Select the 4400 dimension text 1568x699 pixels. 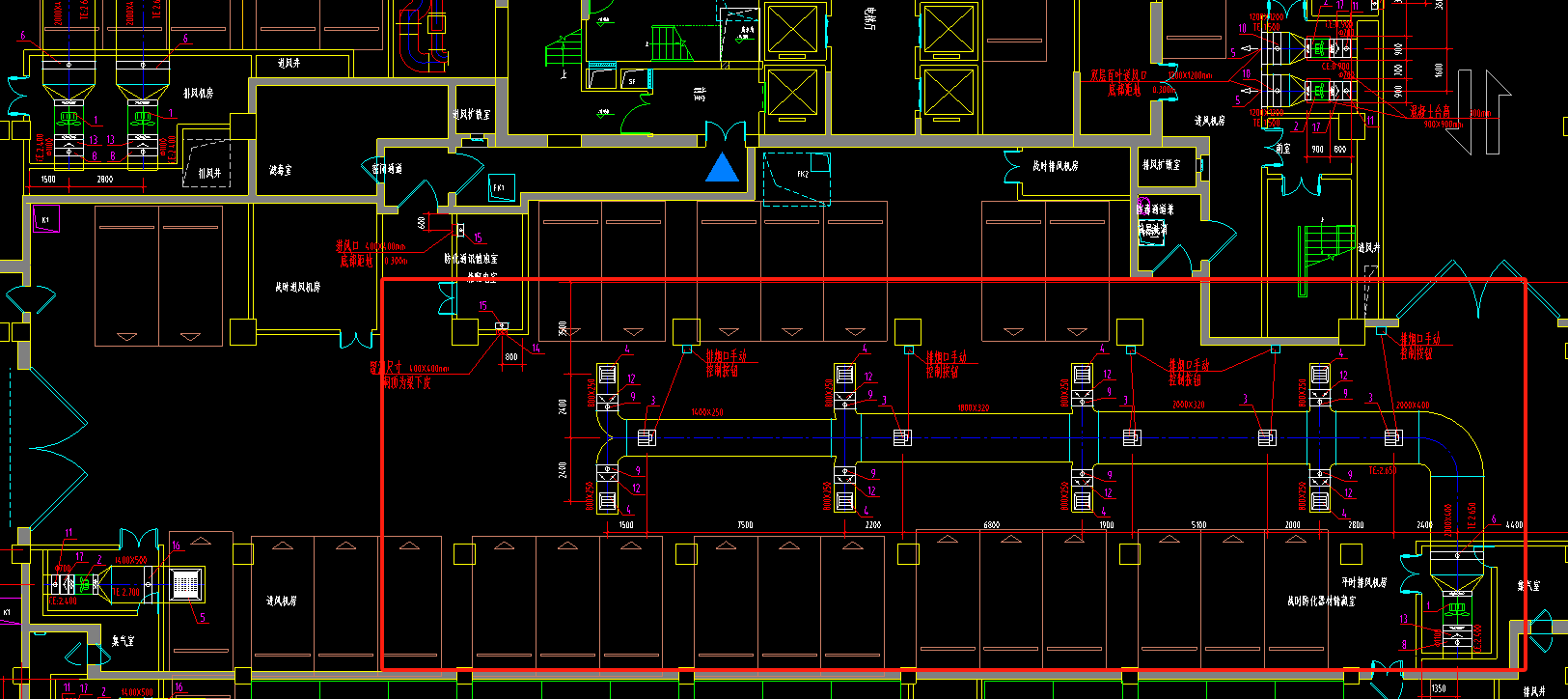[x=1514, y=525]
